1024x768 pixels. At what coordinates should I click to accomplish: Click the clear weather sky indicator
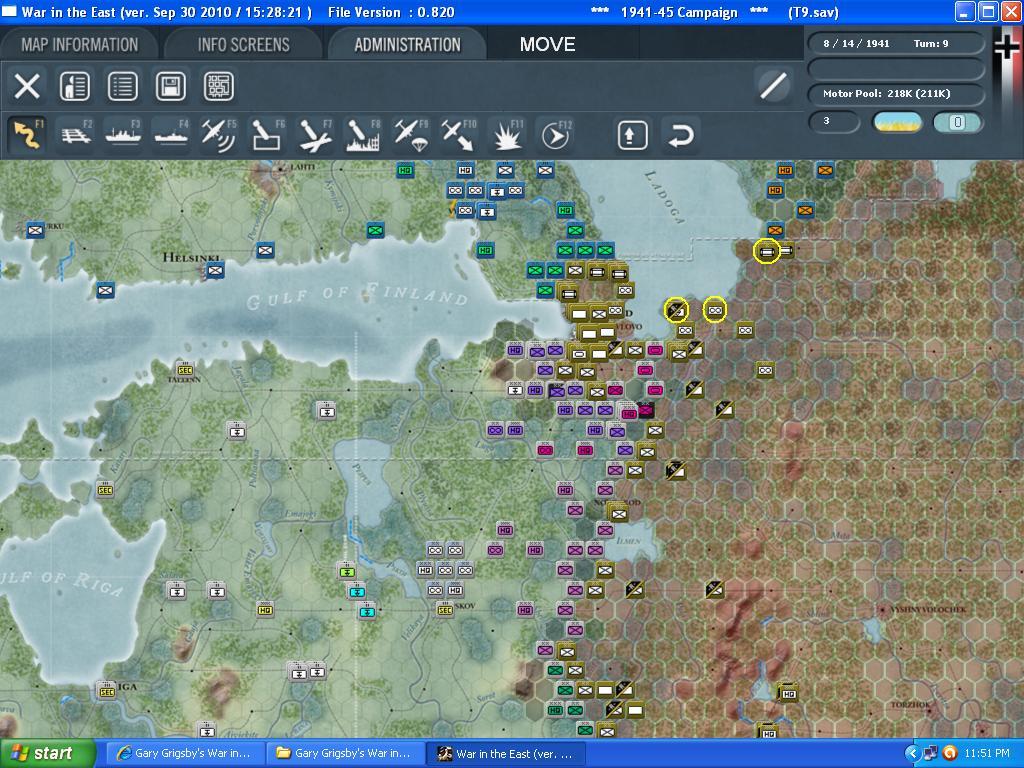(x=897, y=122)
